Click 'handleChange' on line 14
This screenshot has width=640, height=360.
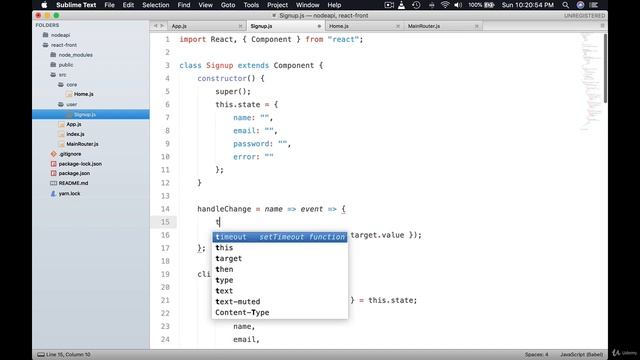(224, 209)
